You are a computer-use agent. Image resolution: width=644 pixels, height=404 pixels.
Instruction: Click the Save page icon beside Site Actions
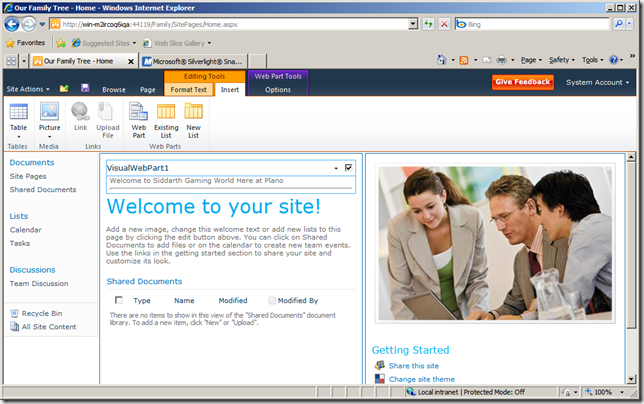[85, 88]
